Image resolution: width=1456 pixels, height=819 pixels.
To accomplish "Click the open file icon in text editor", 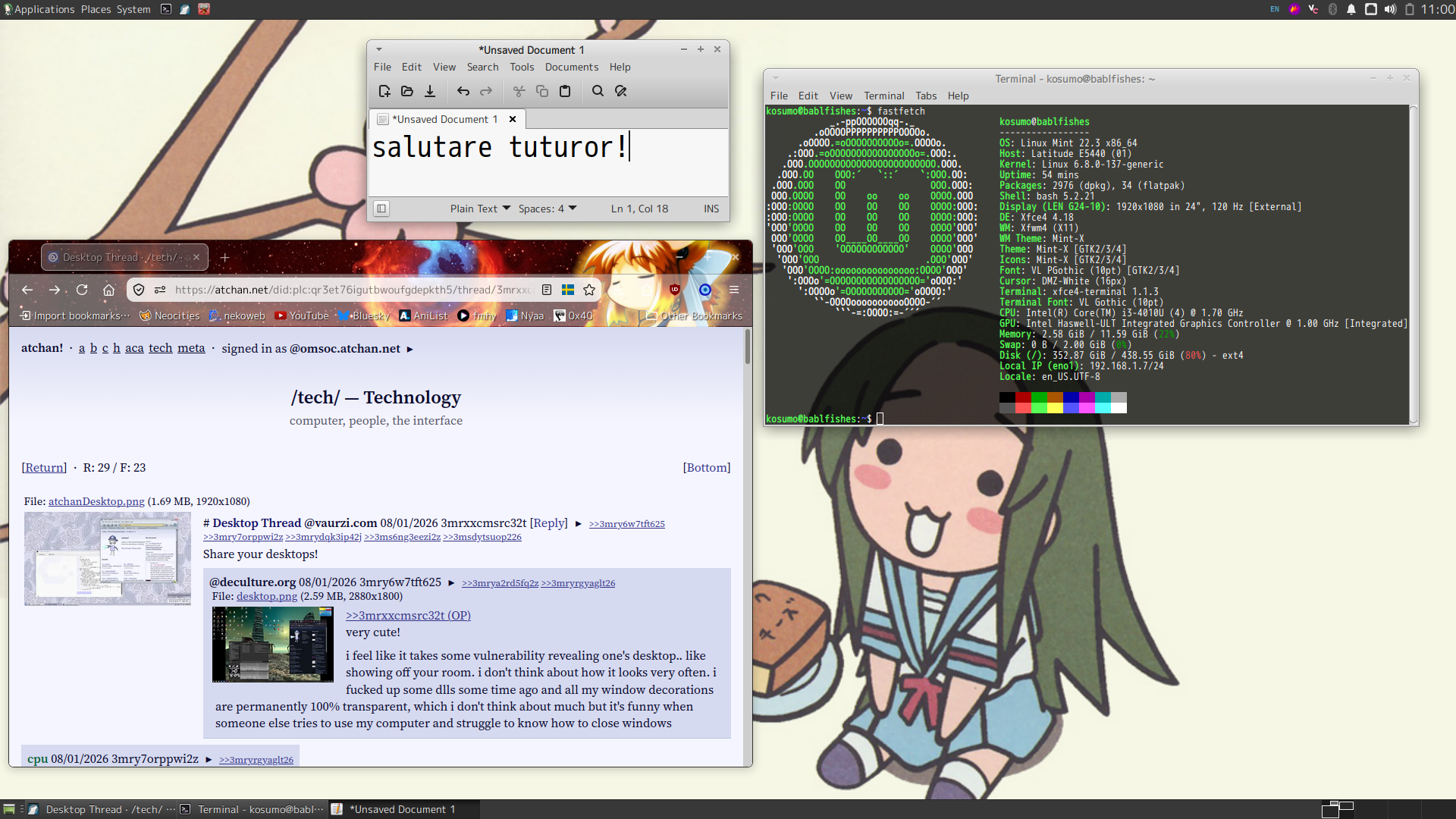I will pos(407,91).
